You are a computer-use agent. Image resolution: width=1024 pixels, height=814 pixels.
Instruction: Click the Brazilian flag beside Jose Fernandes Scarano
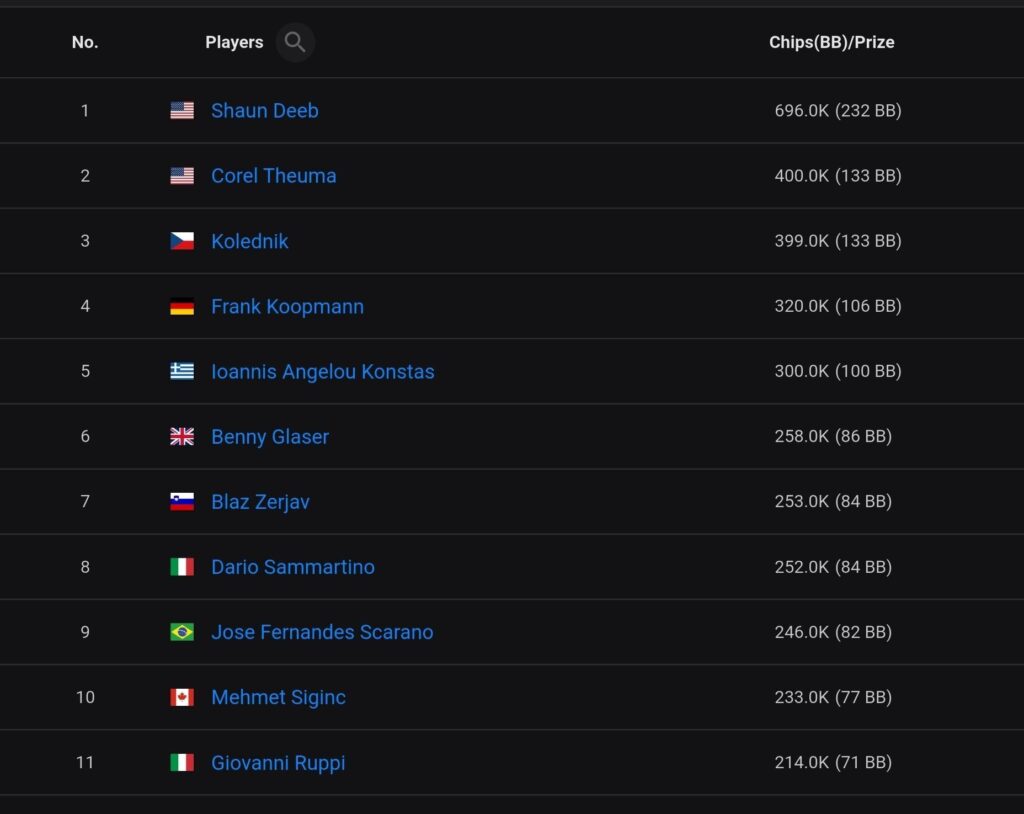pos(182,632)
